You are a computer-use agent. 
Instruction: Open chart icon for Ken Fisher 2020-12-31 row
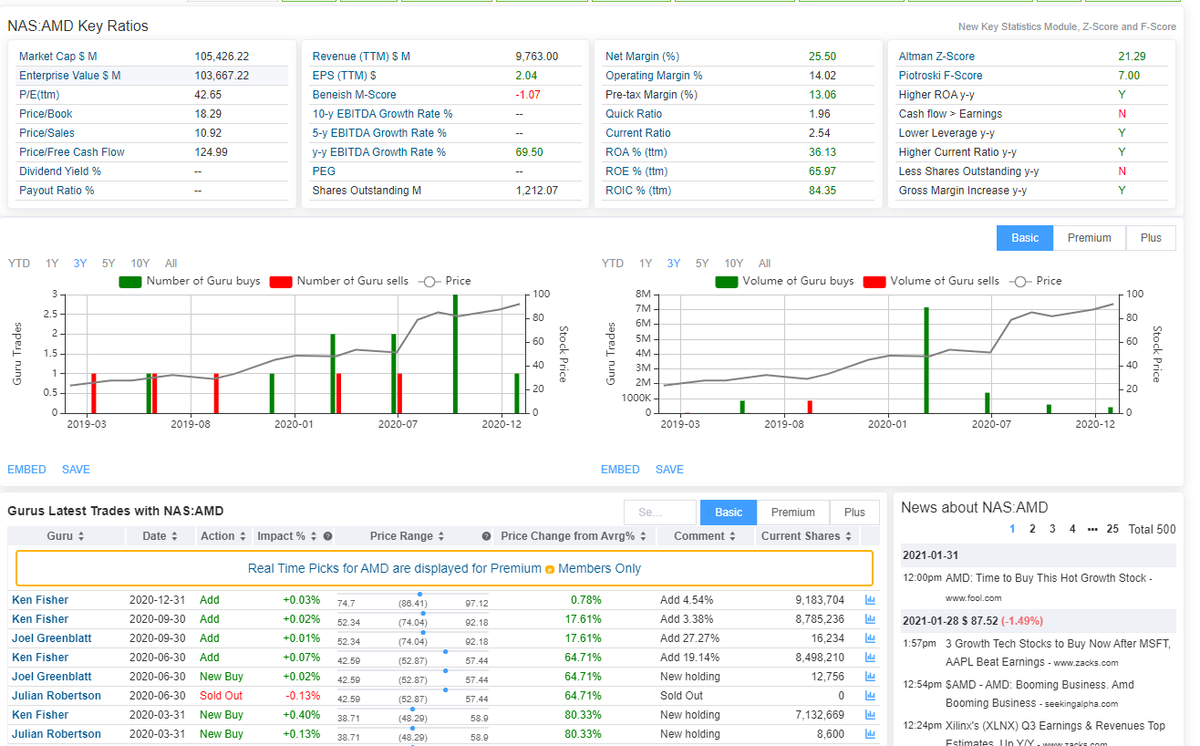[x=869, y=600]
